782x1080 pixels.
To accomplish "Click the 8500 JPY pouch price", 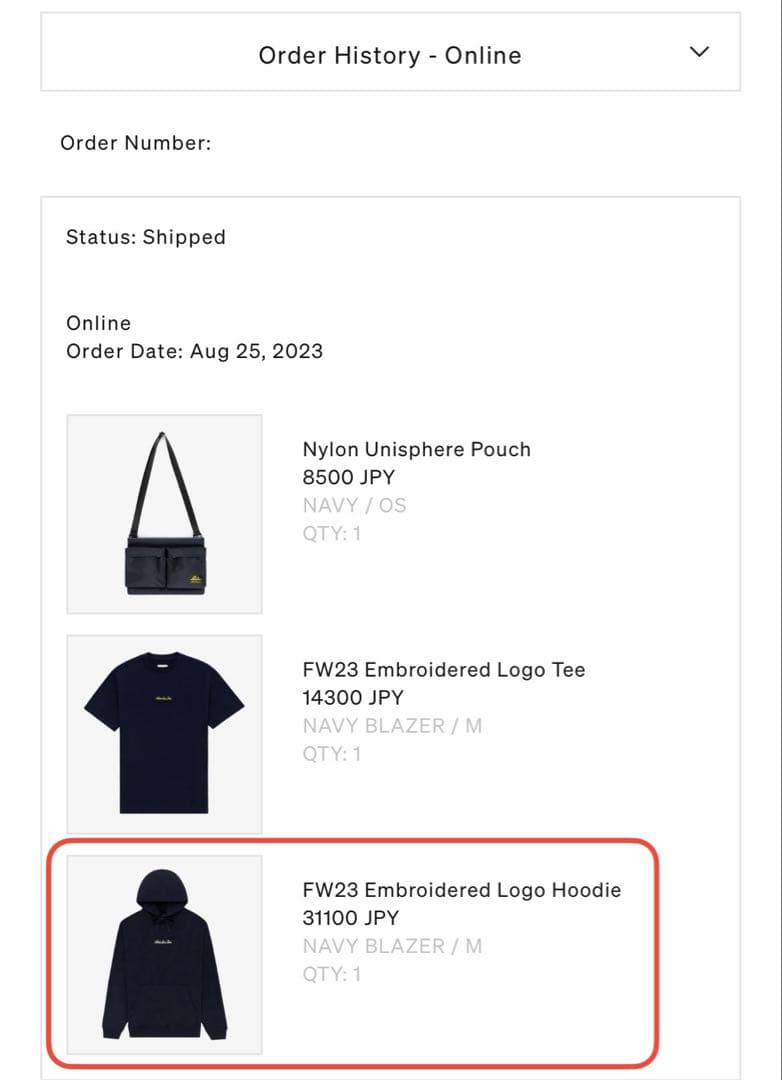I will [x=349, y=477].
